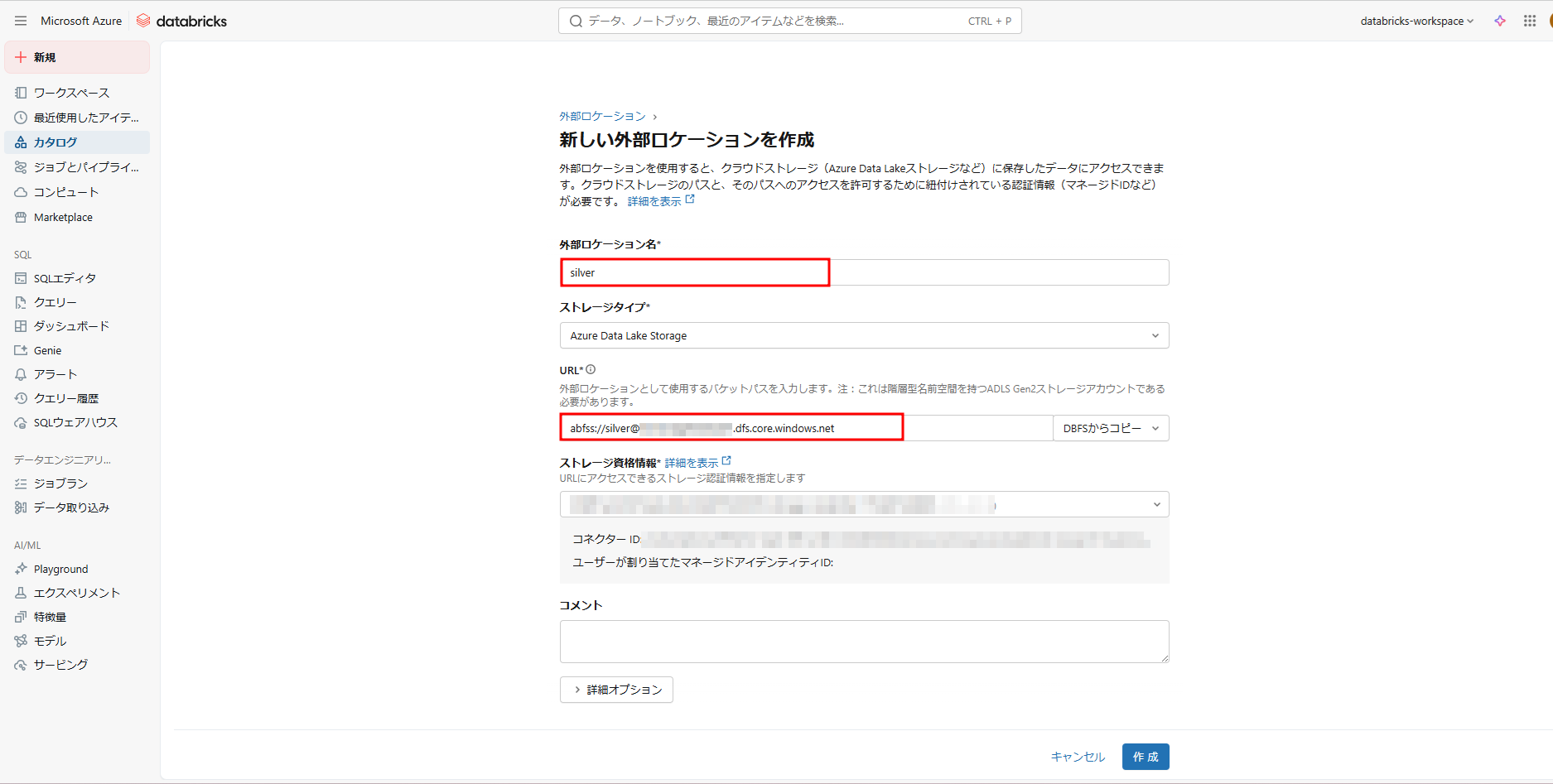1553x784 pixels.
Task: Expand the DBFSからコピー dropdown
Action: 1111,428
